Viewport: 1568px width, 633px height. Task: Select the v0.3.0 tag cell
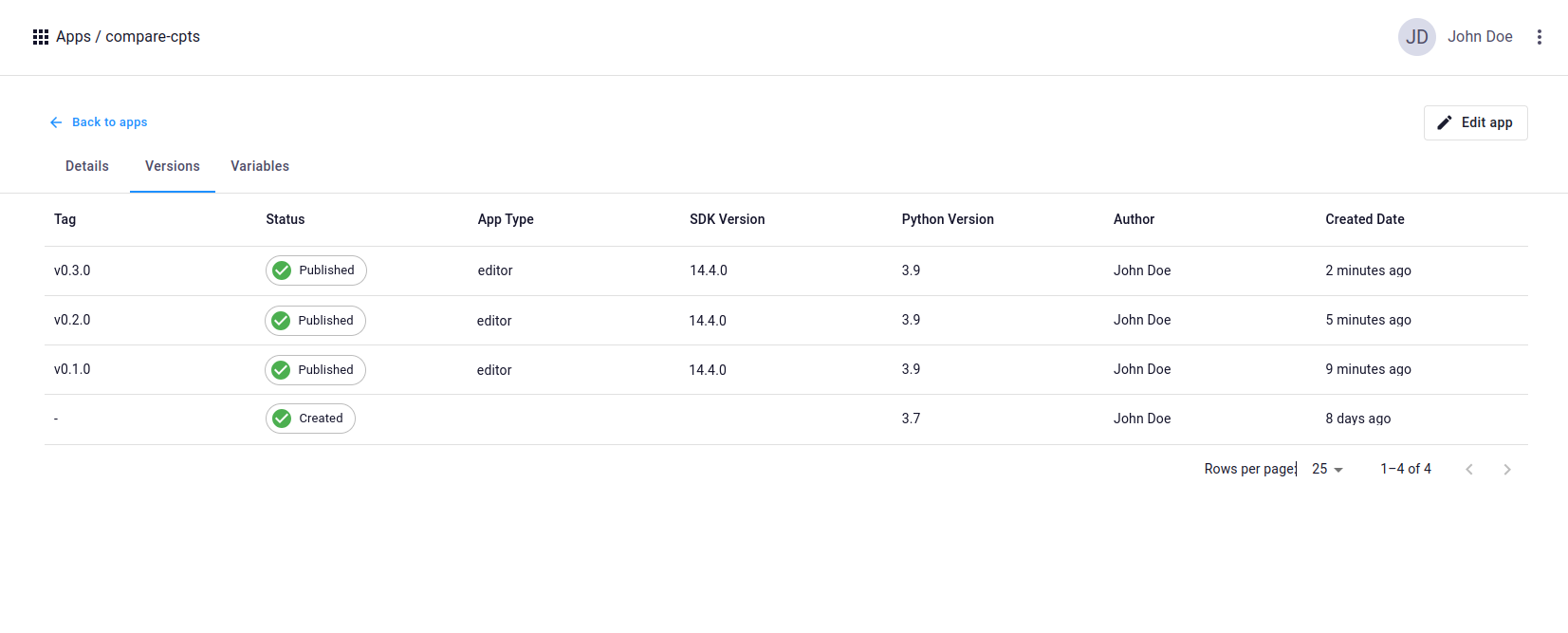click(72, 270)
